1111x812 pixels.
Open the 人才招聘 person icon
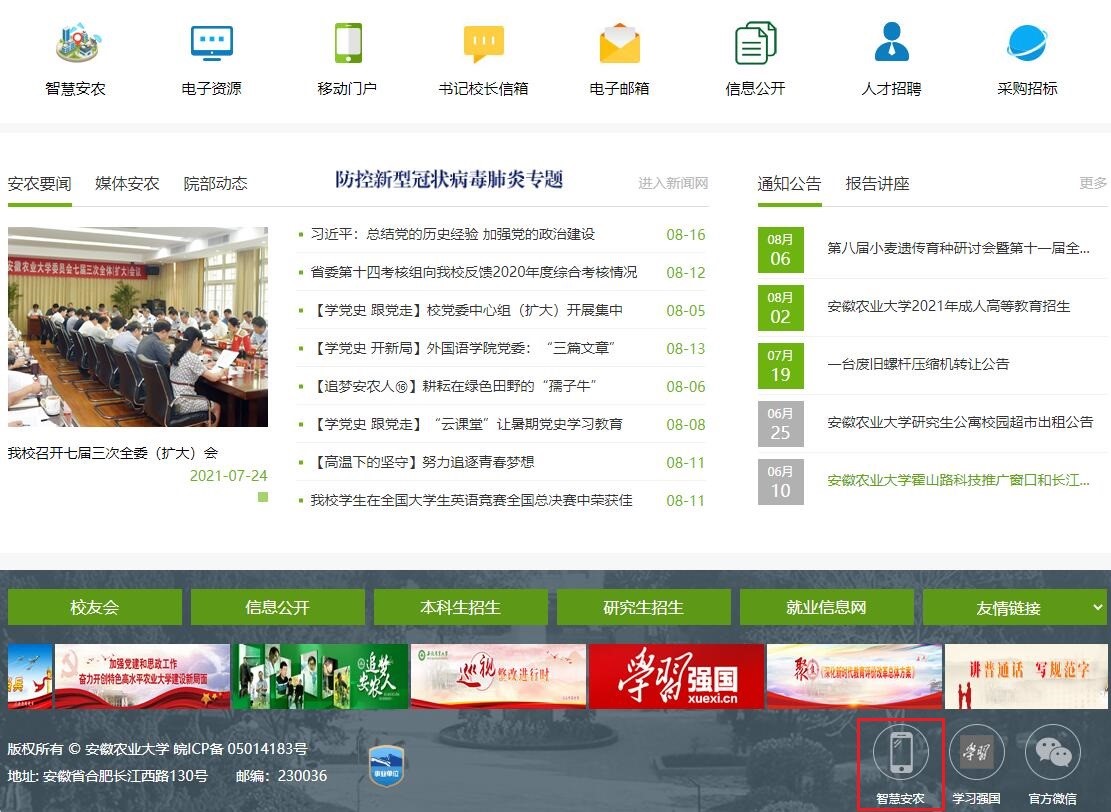(891, 43)
